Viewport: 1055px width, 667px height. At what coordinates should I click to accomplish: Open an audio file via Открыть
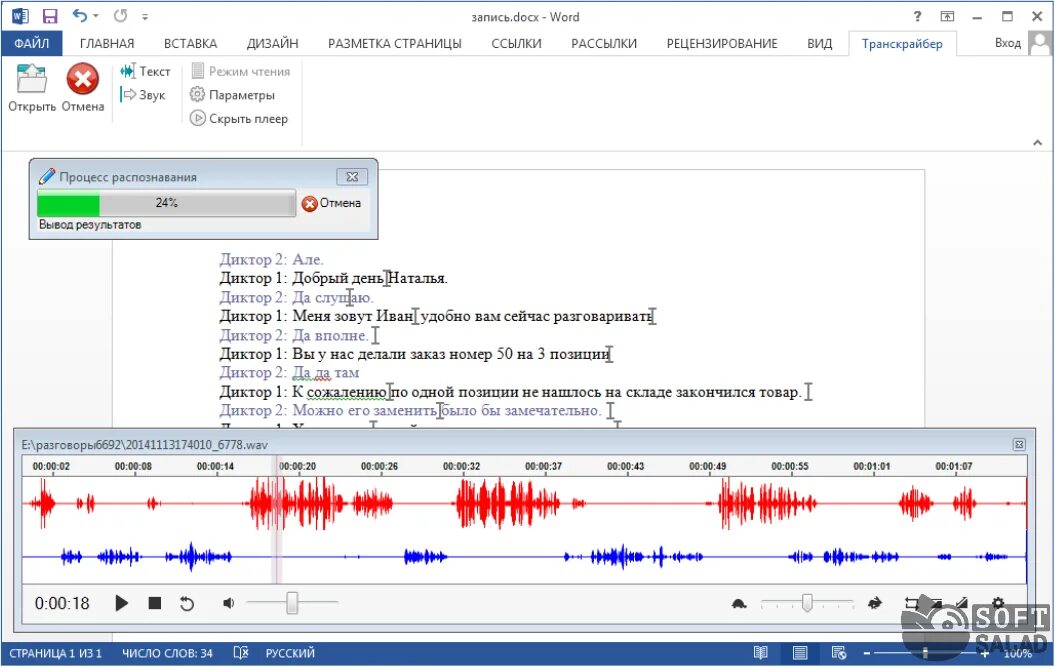coord(32,87)
